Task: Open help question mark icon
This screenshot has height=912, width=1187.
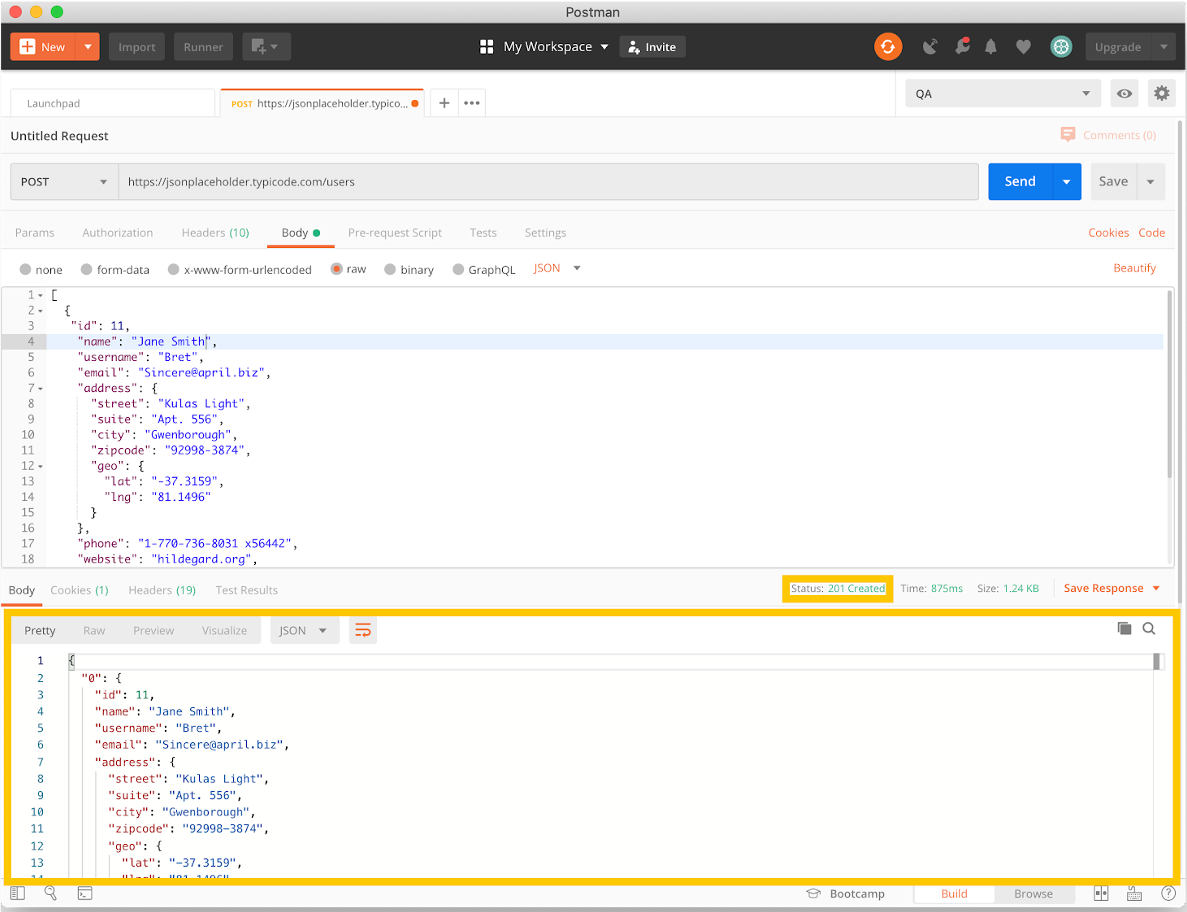Action: coord(1168,894)
